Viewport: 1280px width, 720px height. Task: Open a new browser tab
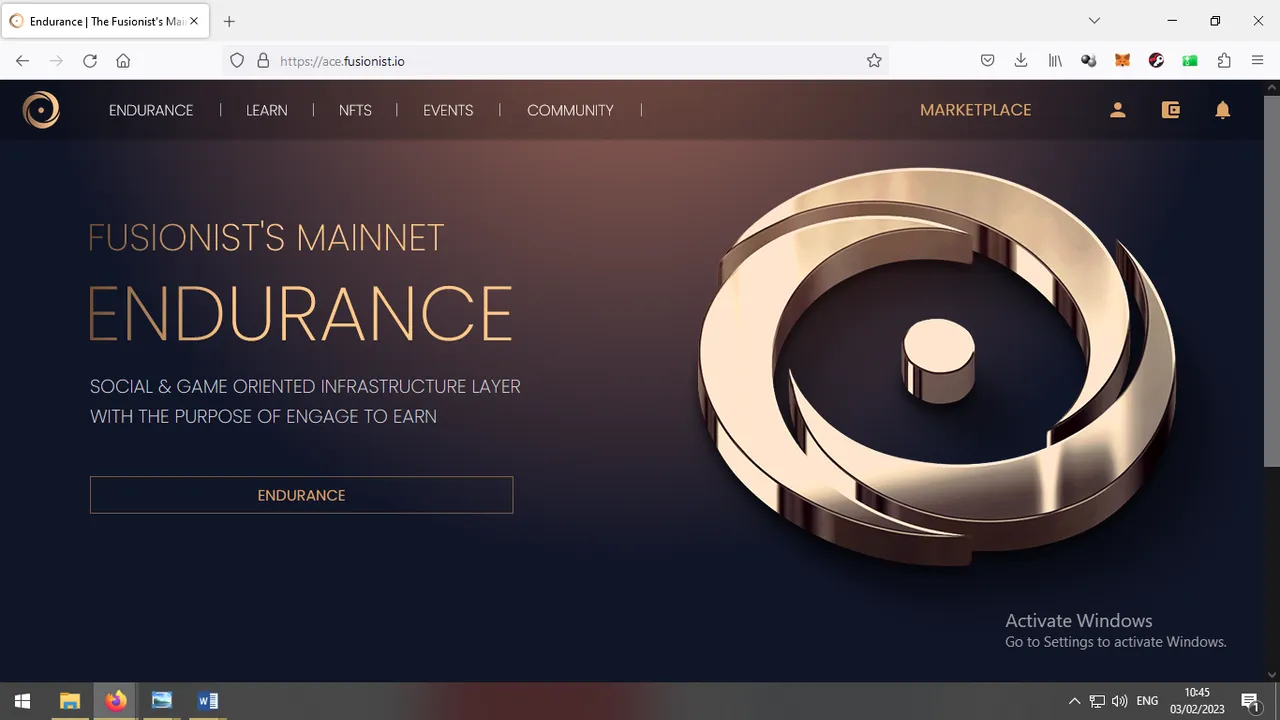(x=229, y=21)
